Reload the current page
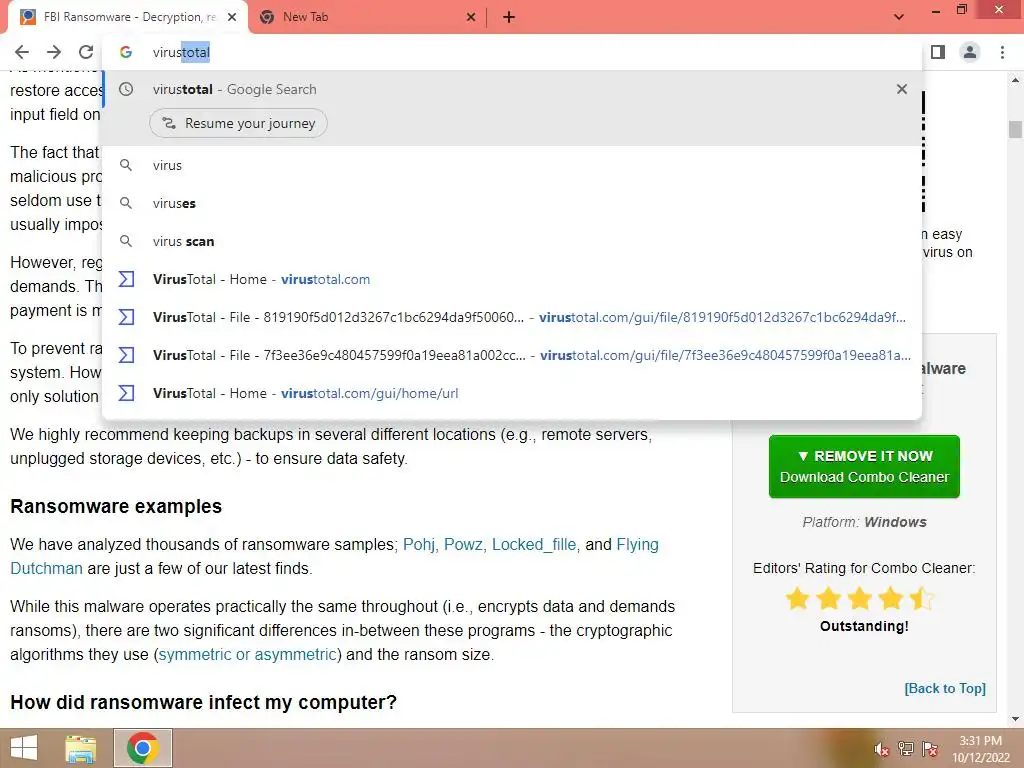The width and height of the screenshot is (1024, 768). pos(86,52)
